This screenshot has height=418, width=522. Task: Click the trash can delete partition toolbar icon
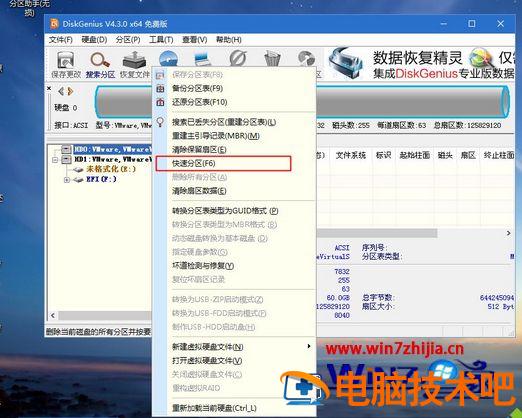pyautogui.click(x=272, y=59)
